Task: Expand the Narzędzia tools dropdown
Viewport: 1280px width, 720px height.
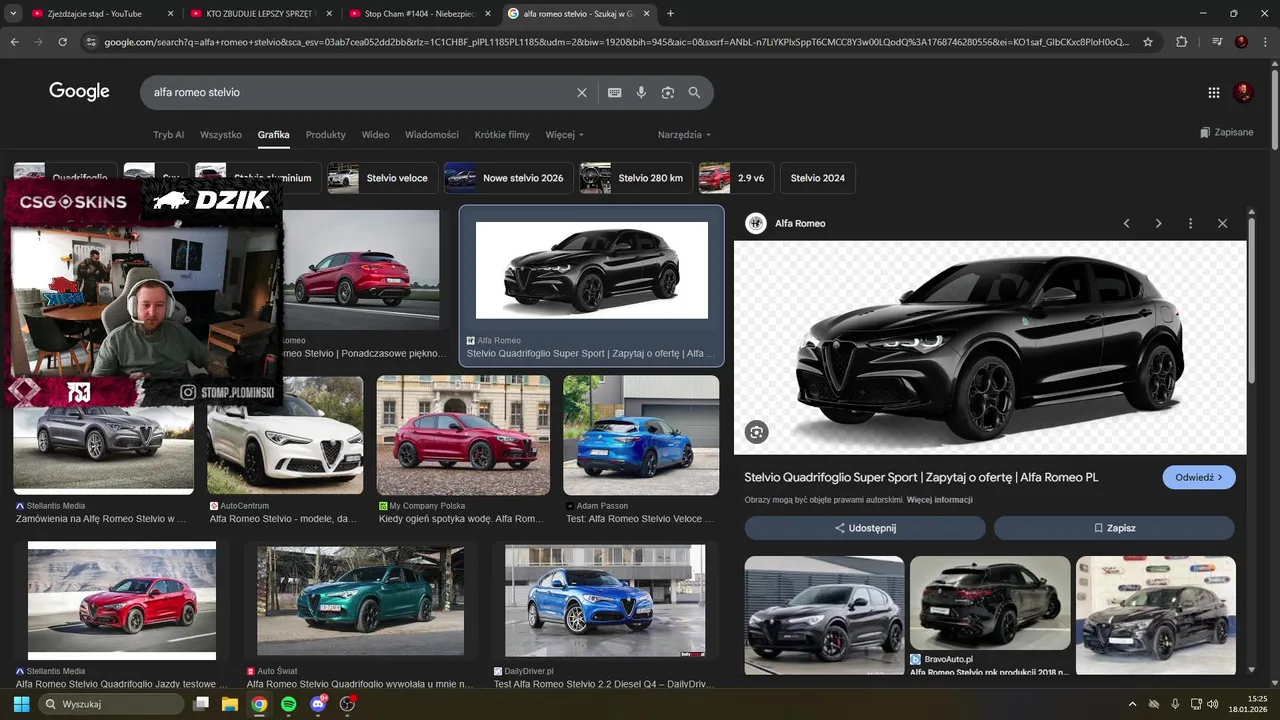Action: pyautogui.click(x=684, y=135)
